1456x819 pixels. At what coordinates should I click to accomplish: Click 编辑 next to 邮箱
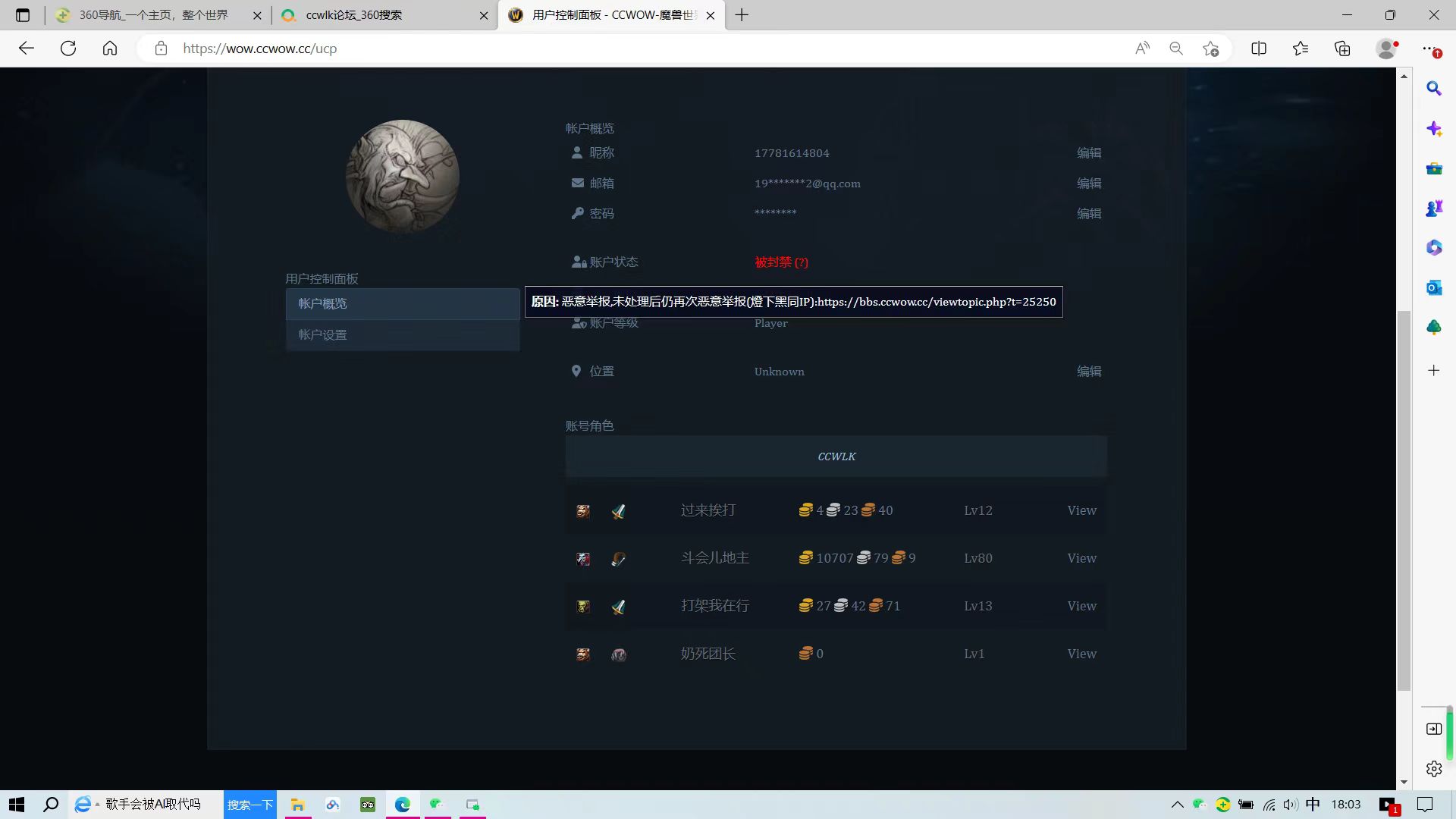[1090, 183]
